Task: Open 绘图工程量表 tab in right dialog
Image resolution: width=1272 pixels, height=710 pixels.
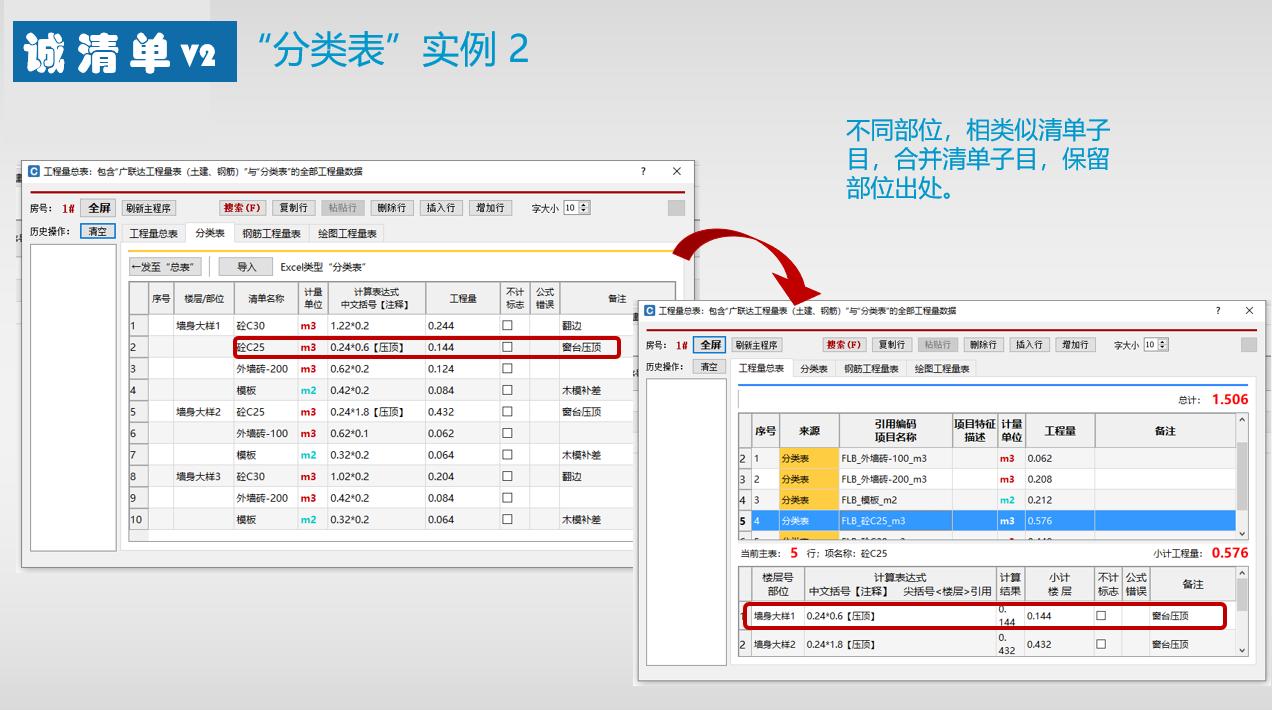Action: tap(942, 369)
